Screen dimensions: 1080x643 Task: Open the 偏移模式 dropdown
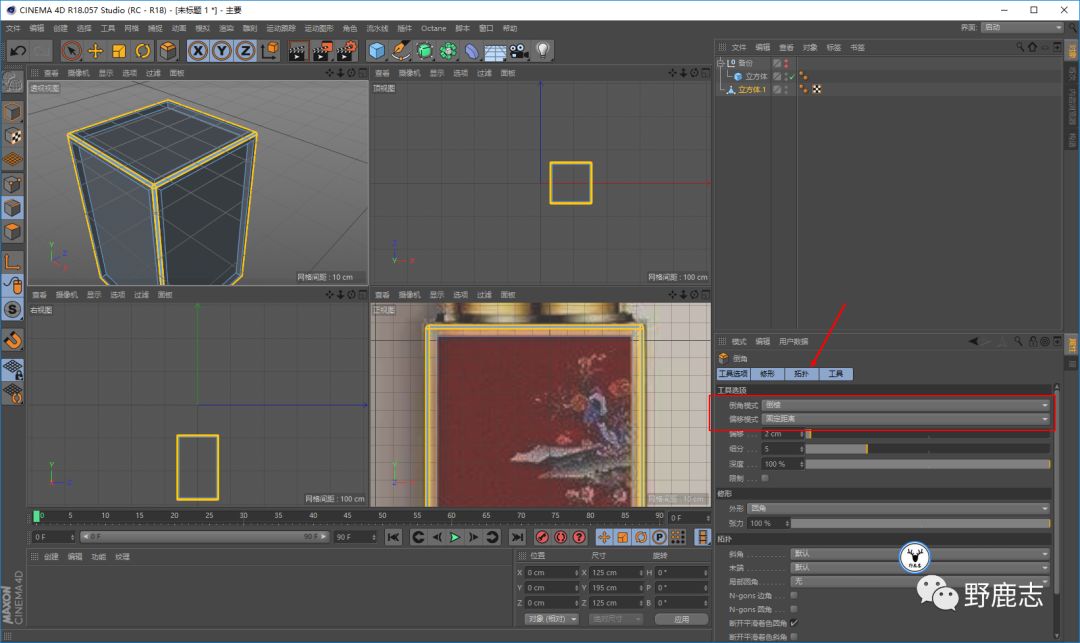pyautogui.click(x=905, y=419)
